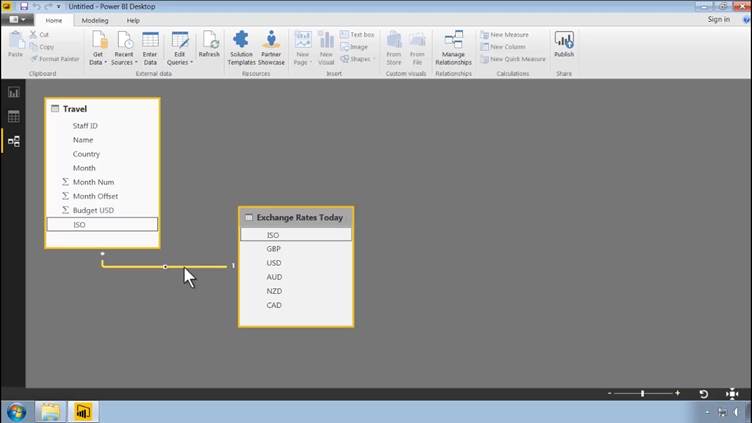Open Manage Relationships from the ribbon
The width and height of the screenshot is (752, 423).
(x=453, y=46)
